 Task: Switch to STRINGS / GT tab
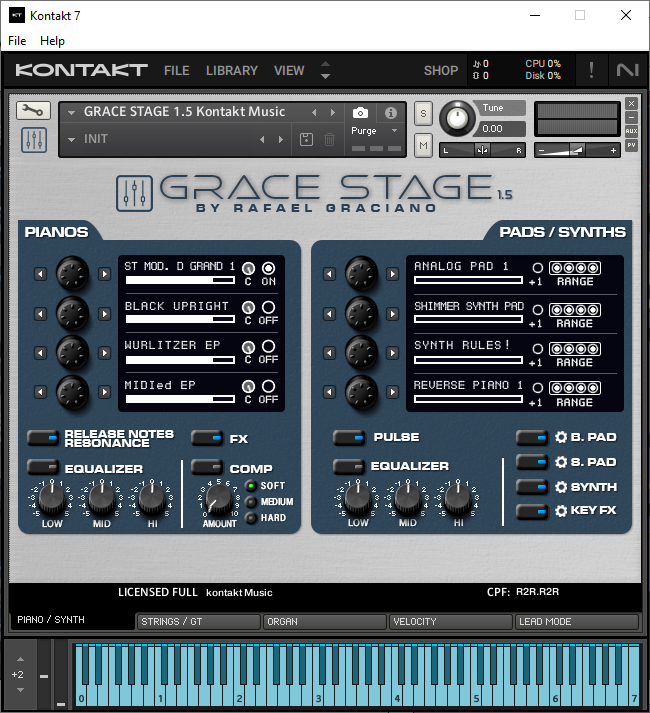pos(198,622)
